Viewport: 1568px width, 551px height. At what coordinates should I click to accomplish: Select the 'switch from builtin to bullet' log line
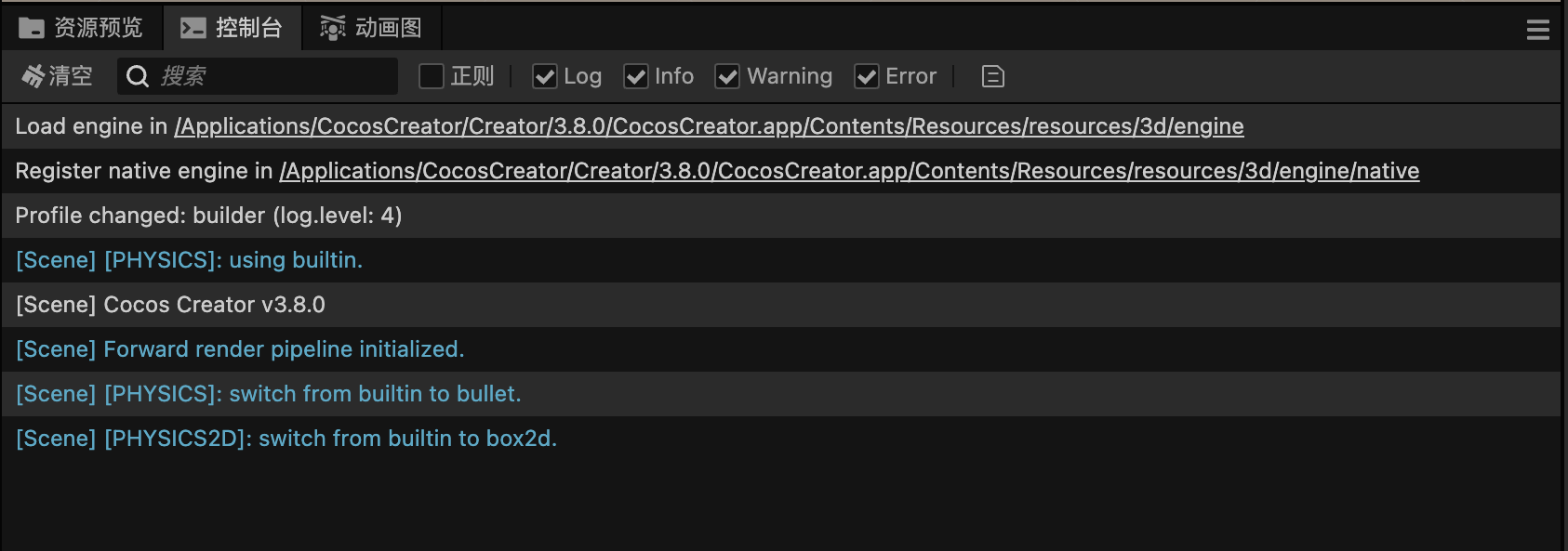[x=269, y=394]
